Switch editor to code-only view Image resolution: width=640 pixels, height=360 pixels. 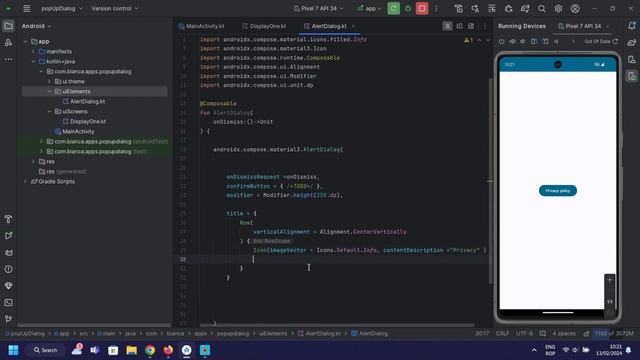[447, 26]
